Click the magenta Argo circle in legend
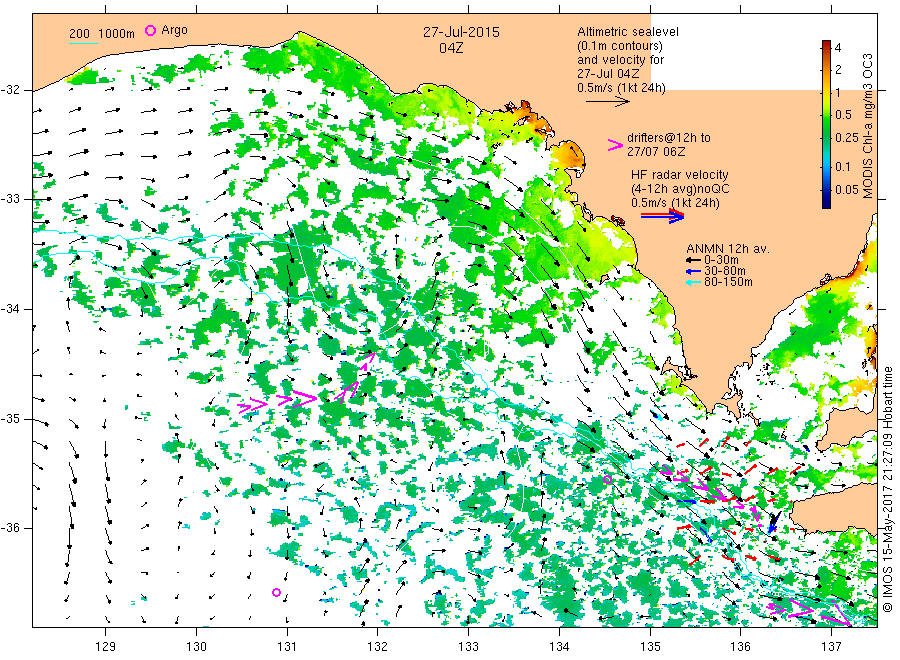The height and width of the screenshot is (660, 900). pyautogui.click(x=150, y=30)
